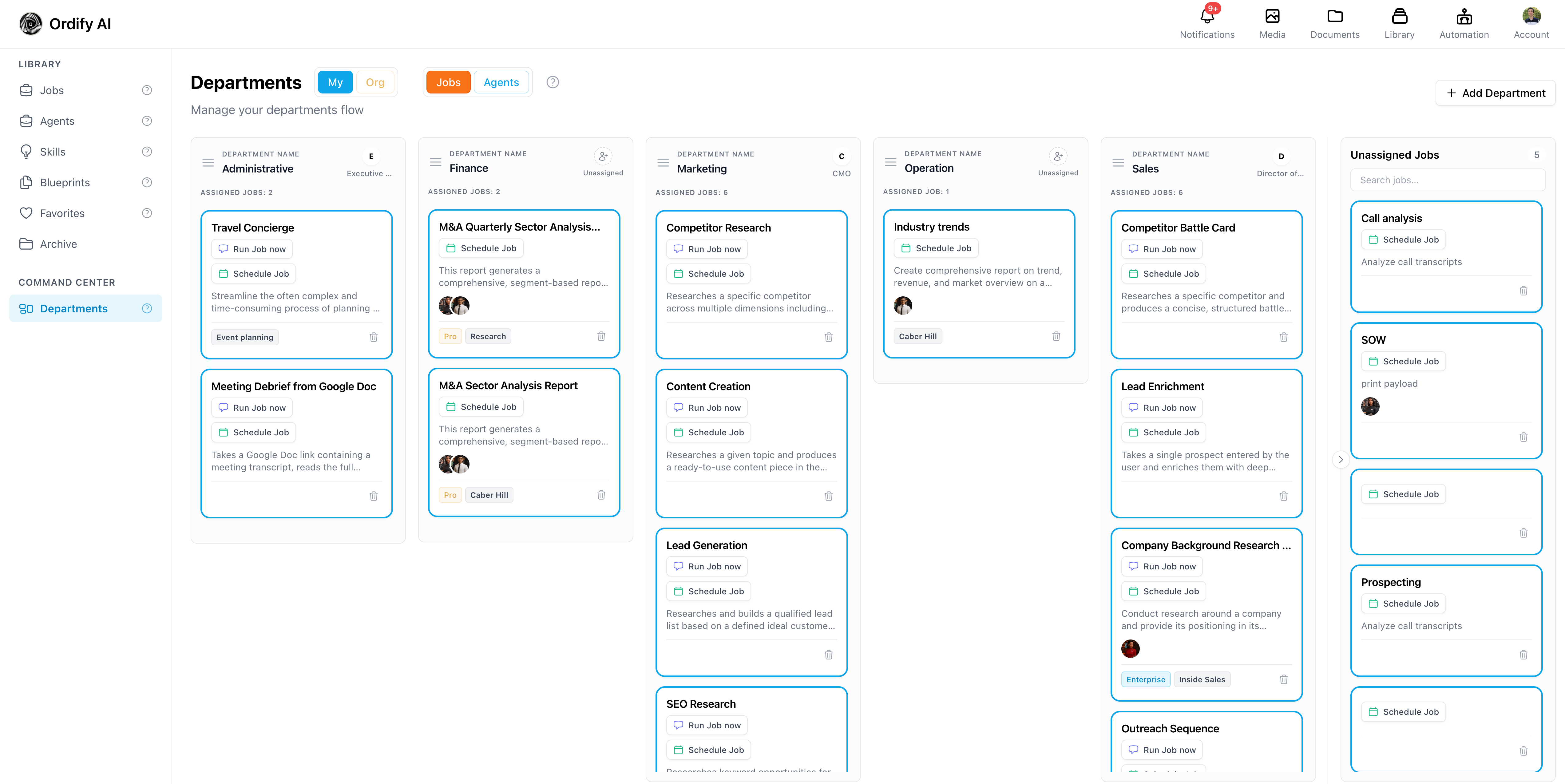Assign a lead to Operation department

click(x=1058, y=156)
